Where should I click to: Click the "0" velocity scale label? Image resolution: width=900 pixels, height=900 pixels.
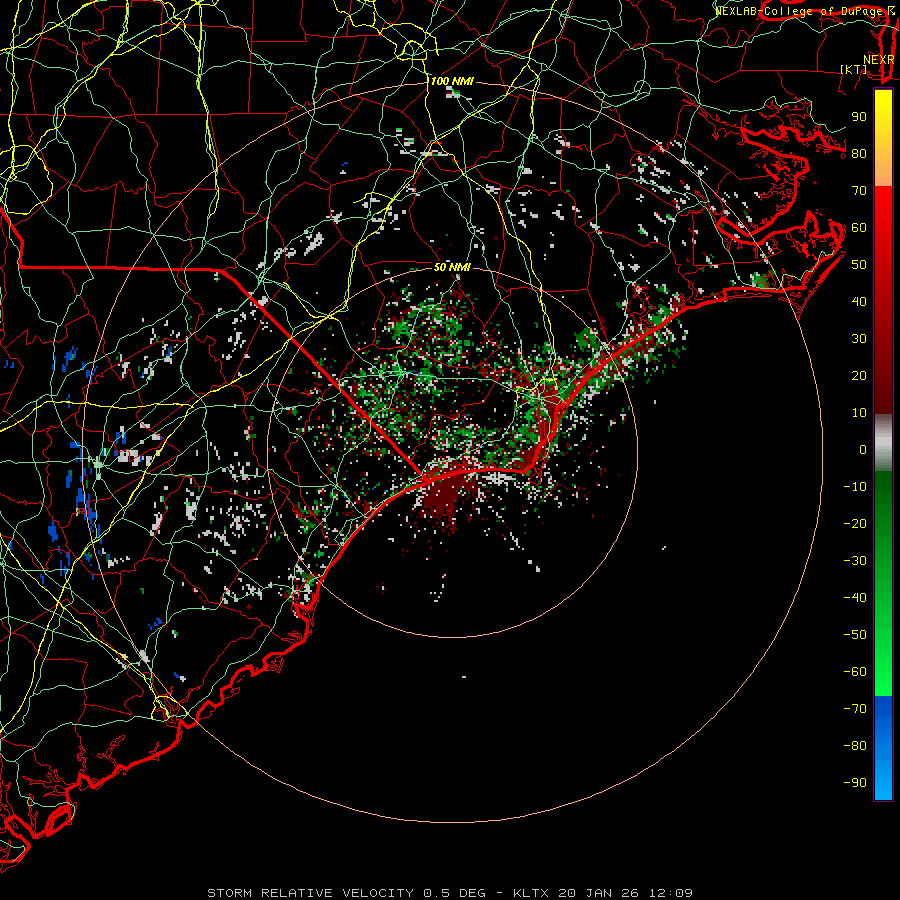863,450
